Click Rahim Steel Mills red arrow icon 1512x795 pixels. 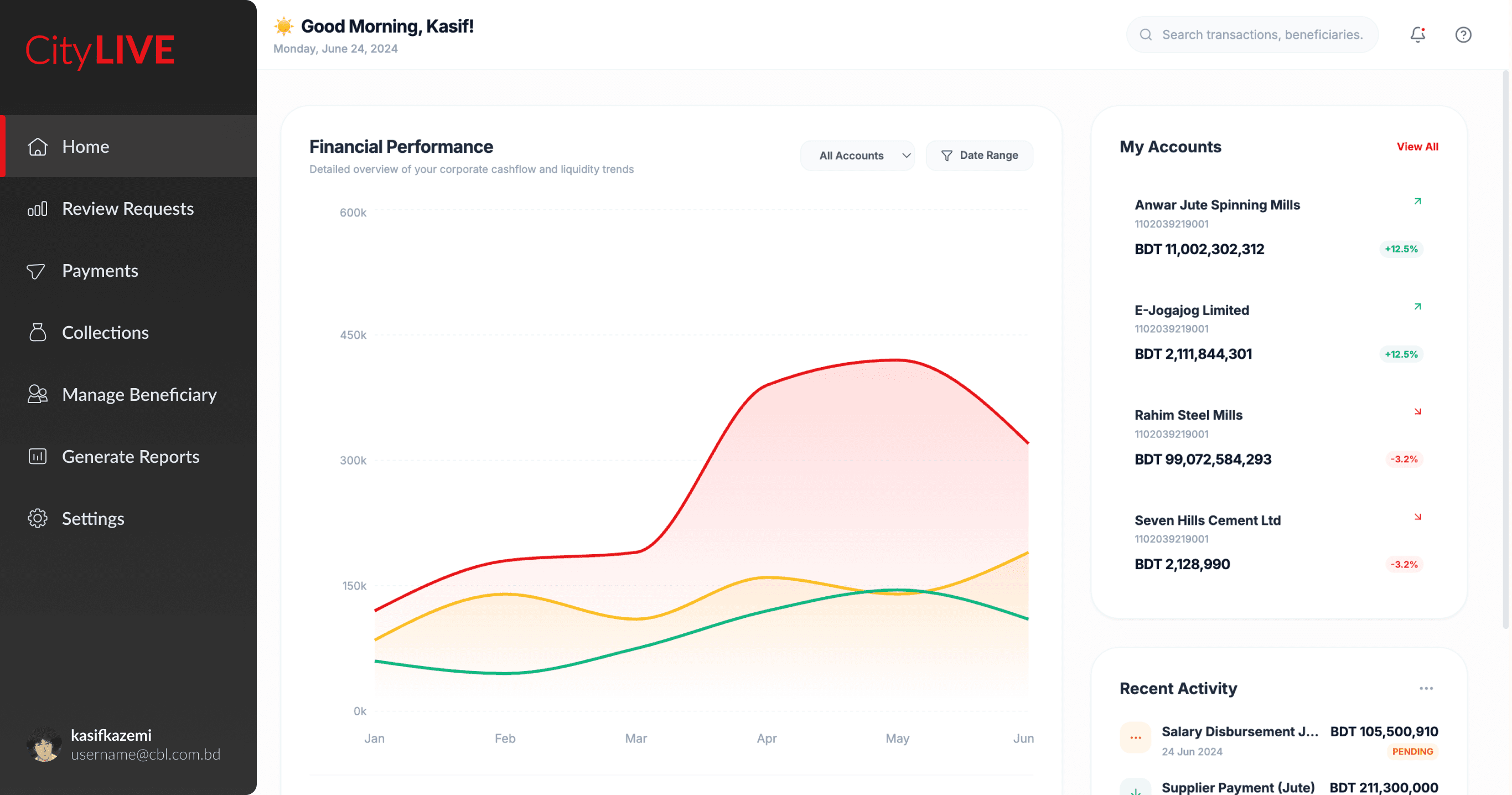[1417, 411]
